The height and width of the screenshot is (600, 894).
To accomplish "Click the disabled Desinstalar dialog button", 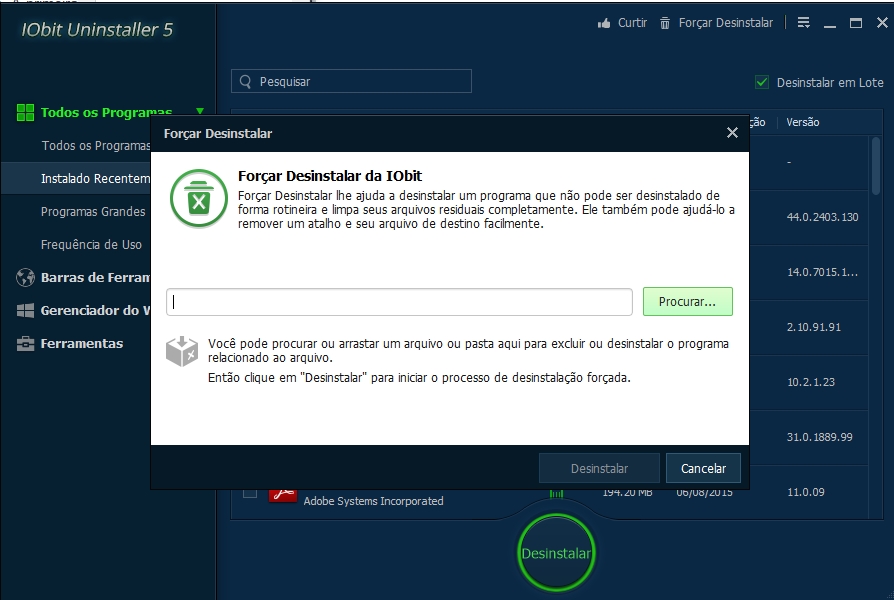I will (x=599, y=468).
